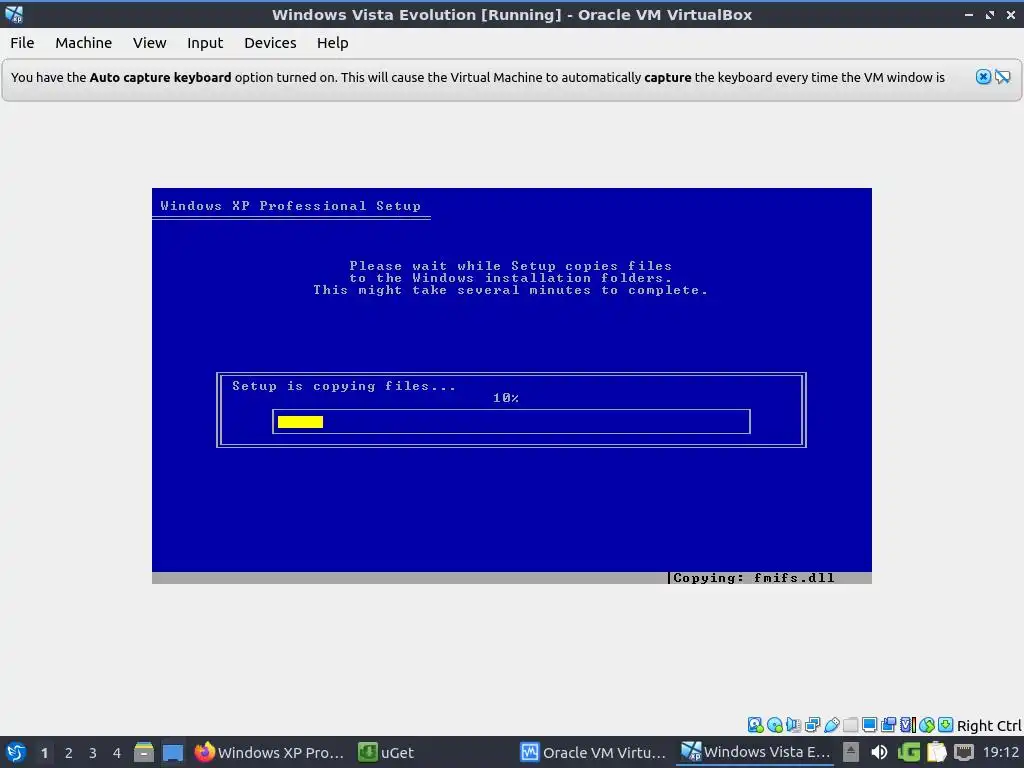Click the CPU virtualization status icon
The width and height of the screenshot is (1024, 768).
tap(908, 725)
